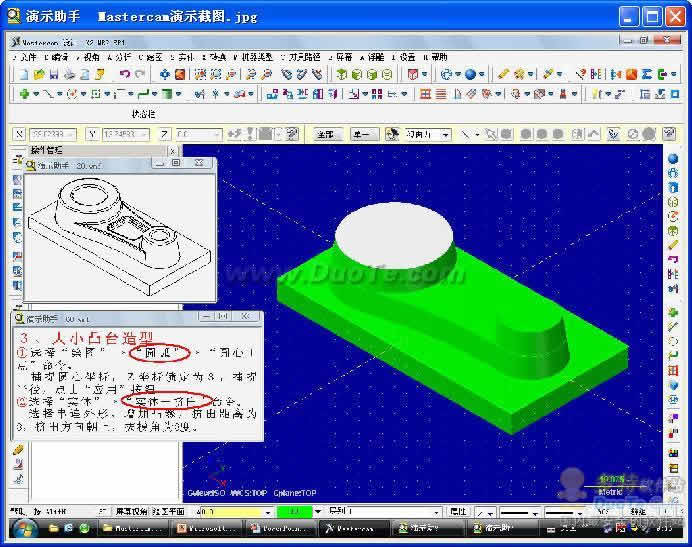Click the grey Redo arrow icon
This screenshot has width=692, height=547.
(x=140, y=74)
